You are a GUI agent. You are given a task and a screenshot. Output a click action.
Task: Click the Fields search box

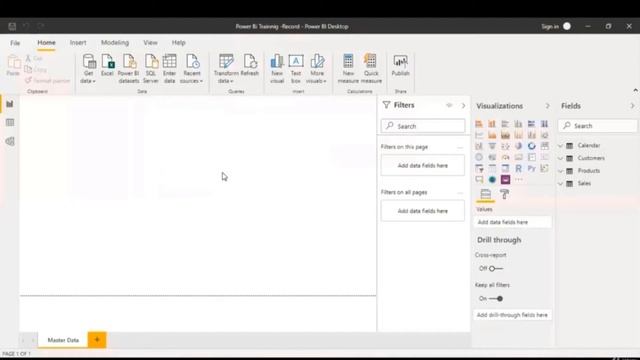[598, 126]
